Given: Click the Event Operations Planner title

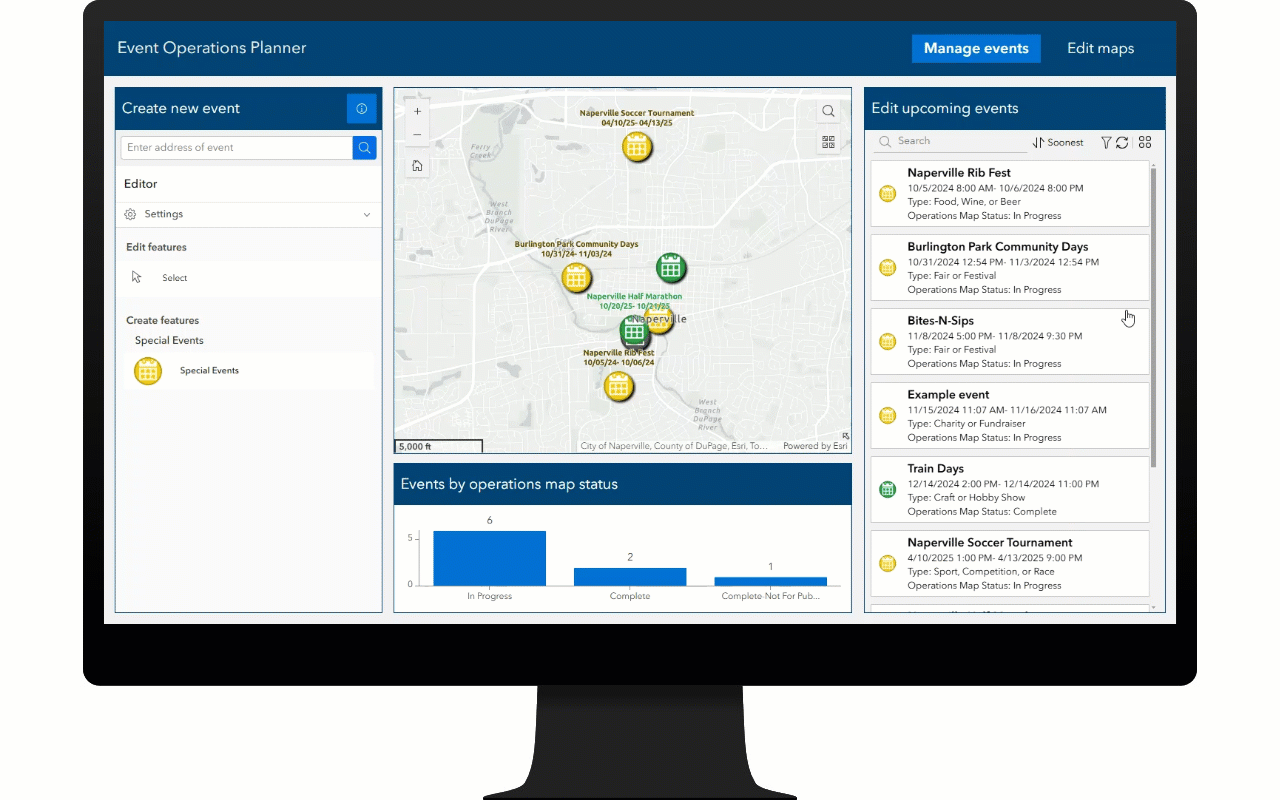Looking at the screenshot, I should point(212,48).
